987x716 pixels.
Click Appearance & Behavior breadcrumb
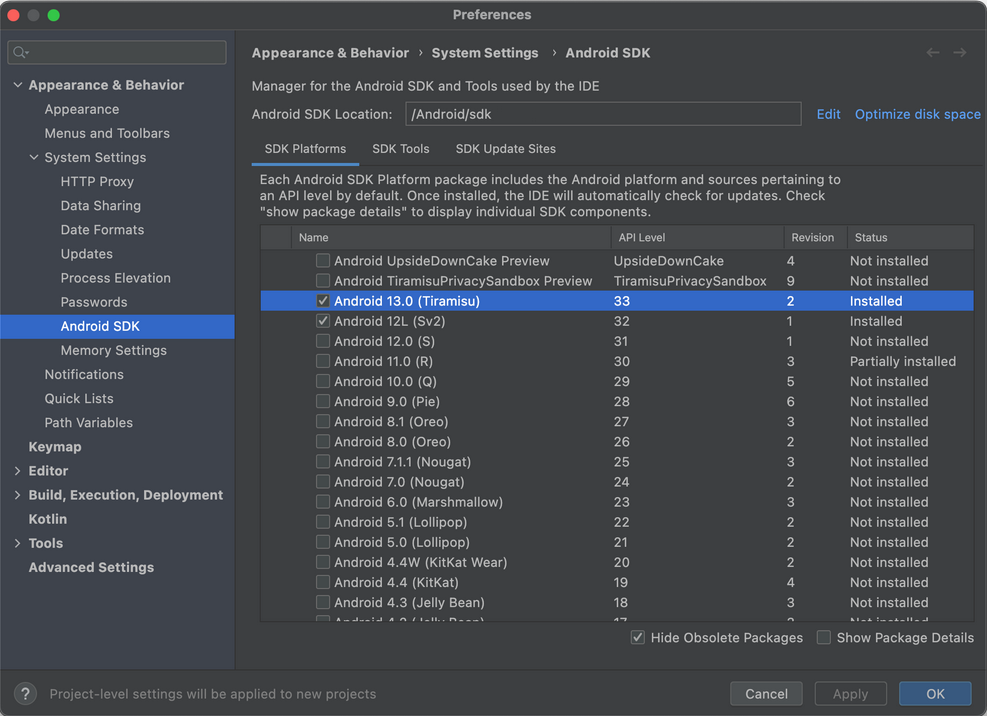(330, 53)
